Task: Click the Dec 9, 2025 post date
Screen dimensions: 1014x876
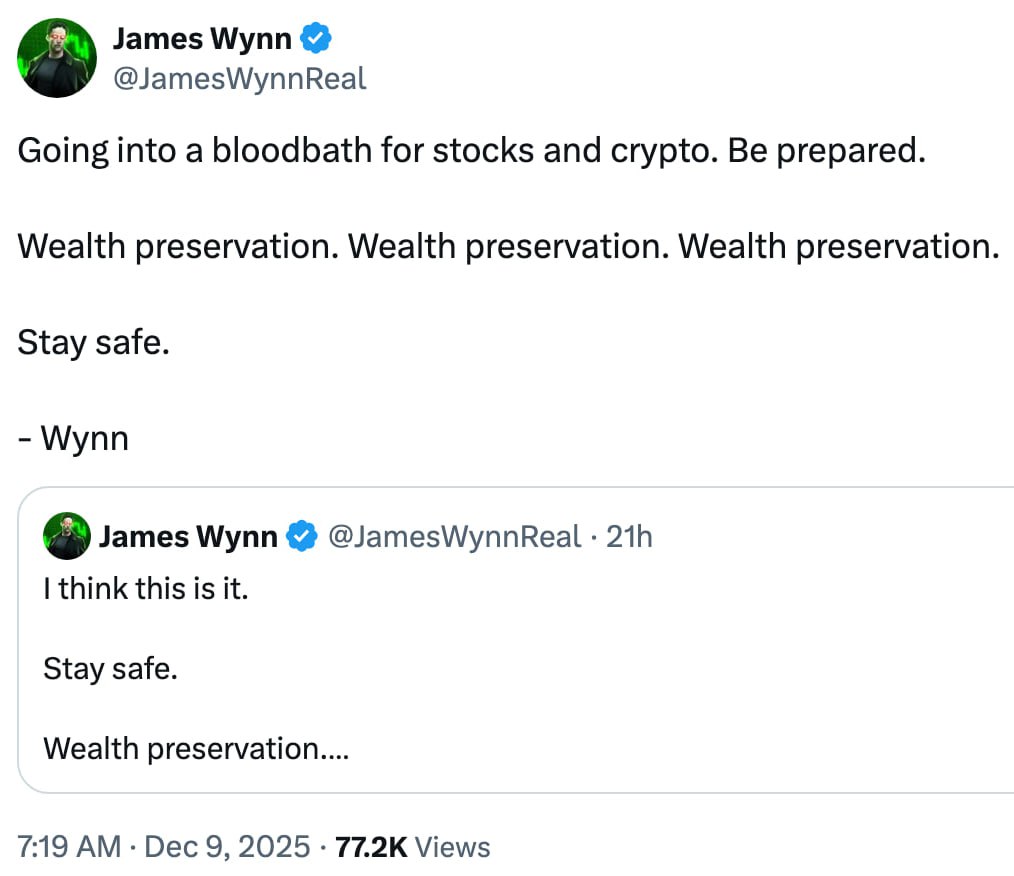Action: pyautogui.click(x=227, y=848)
